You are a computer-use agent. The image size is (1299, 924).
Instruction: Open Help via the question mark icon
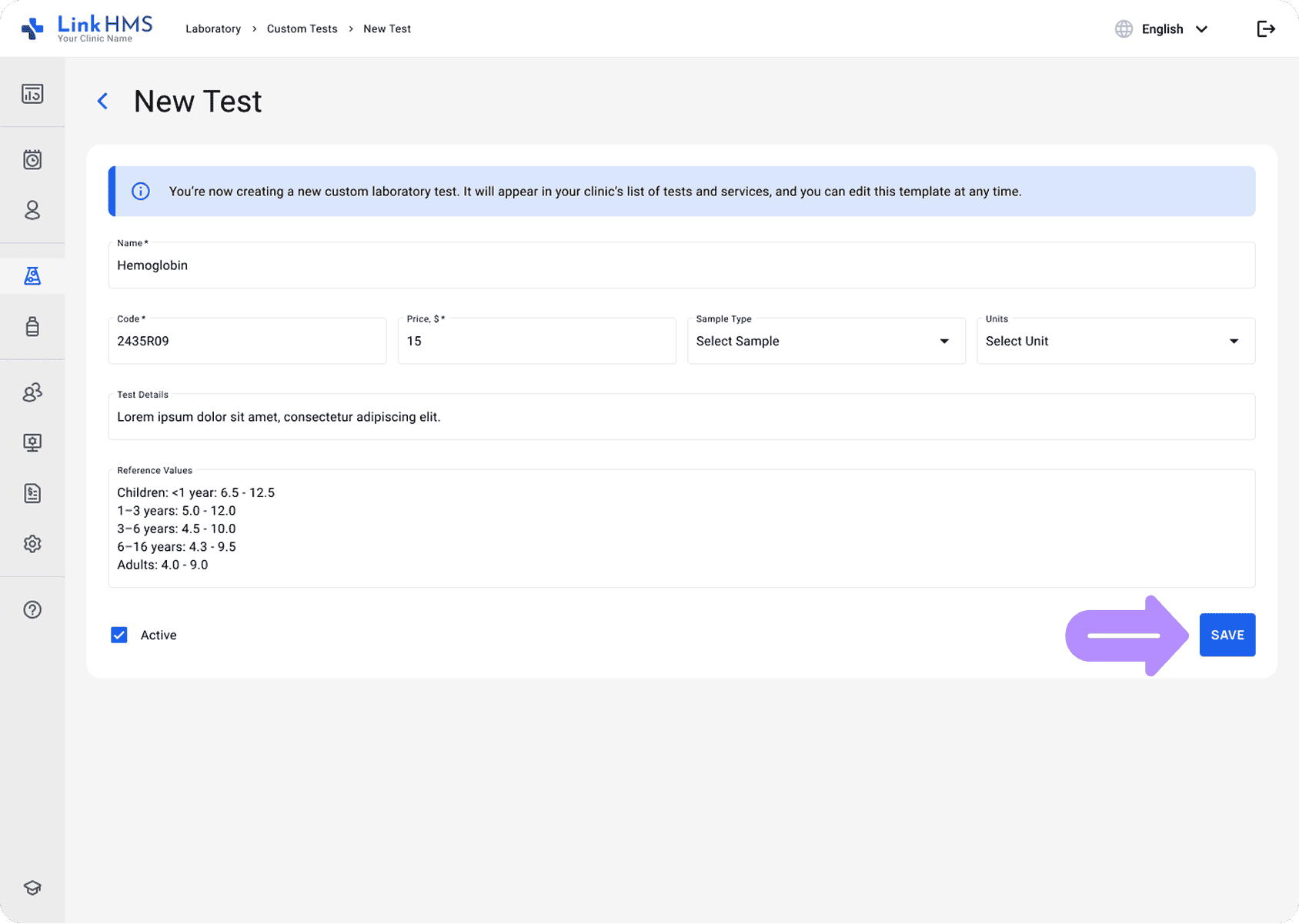tap(32, 609)
